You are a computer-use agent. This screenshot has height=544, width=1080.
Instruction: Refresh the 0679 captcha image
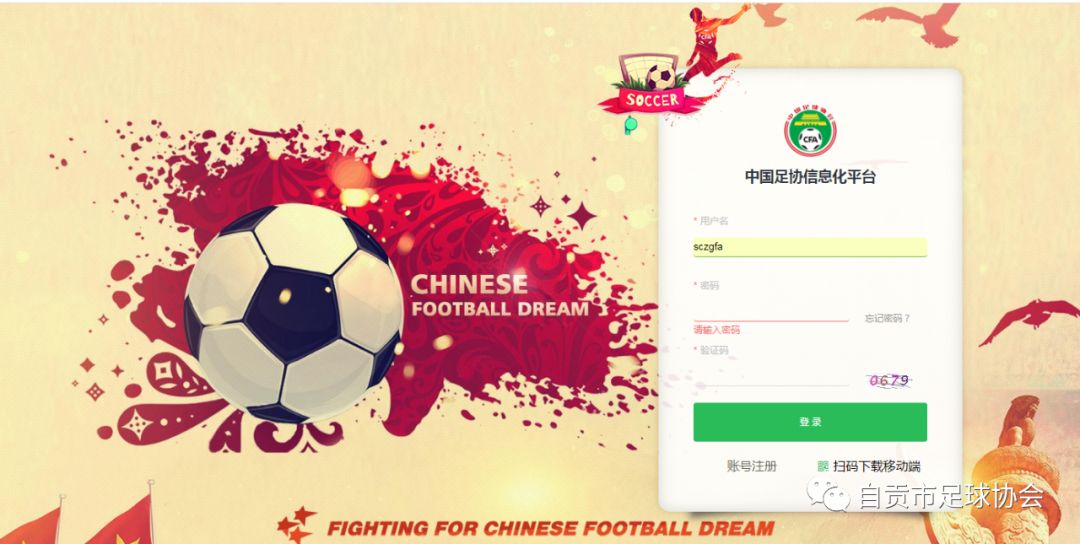889,380
